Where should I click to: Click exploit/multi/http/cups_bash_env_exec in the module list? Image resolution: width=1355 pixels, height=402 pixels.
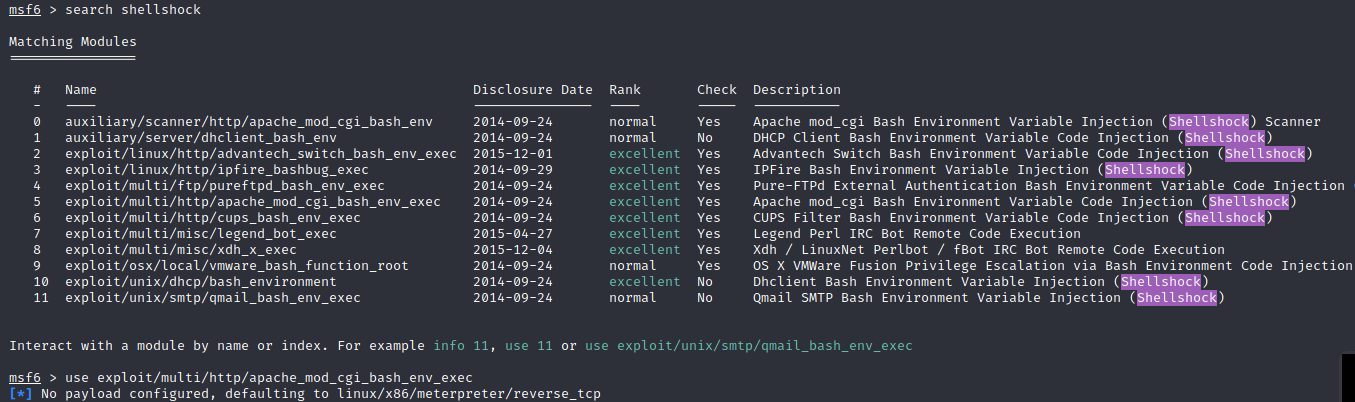(x=212, y=218)
